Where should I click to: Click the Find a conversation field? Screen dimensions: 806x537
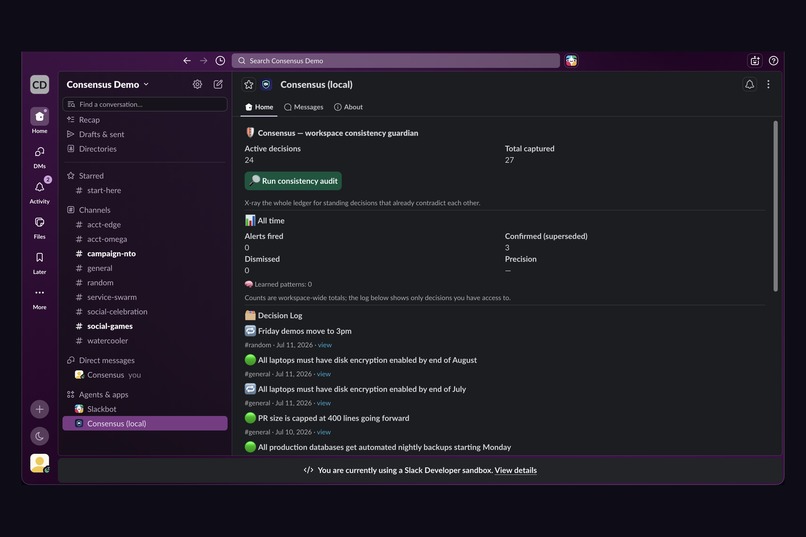[144, 104]
